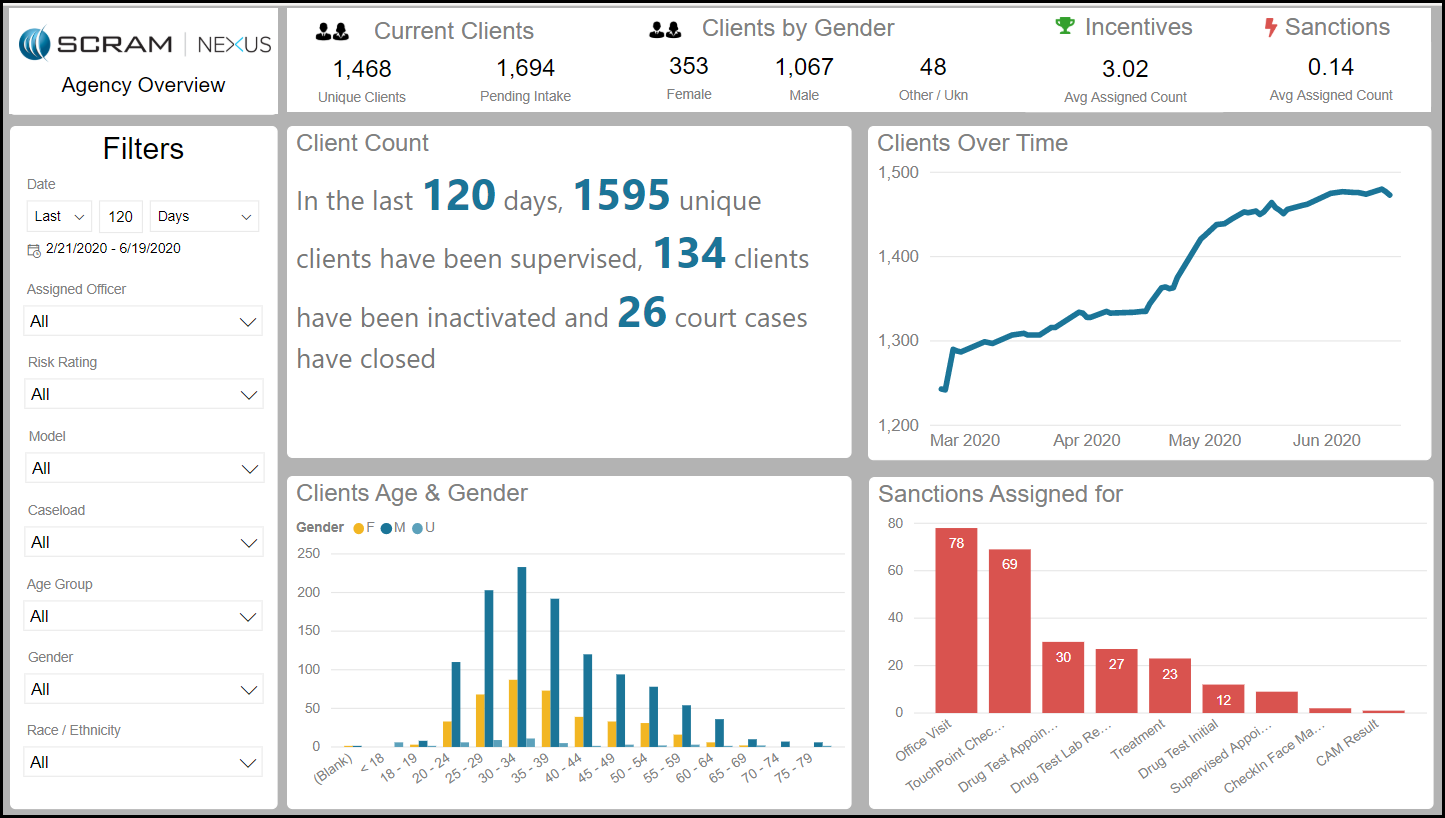Click the green Incentives trophy icon
This screenshot has width=1445, height=818.
pyautogui.click(x=1065, y=27)
